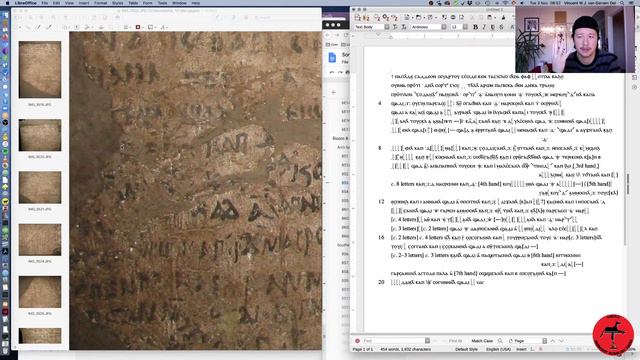Select the Draw tool in Preview markup toolbar
Screen dimensions: 640x360
click(x=49, y=27)
